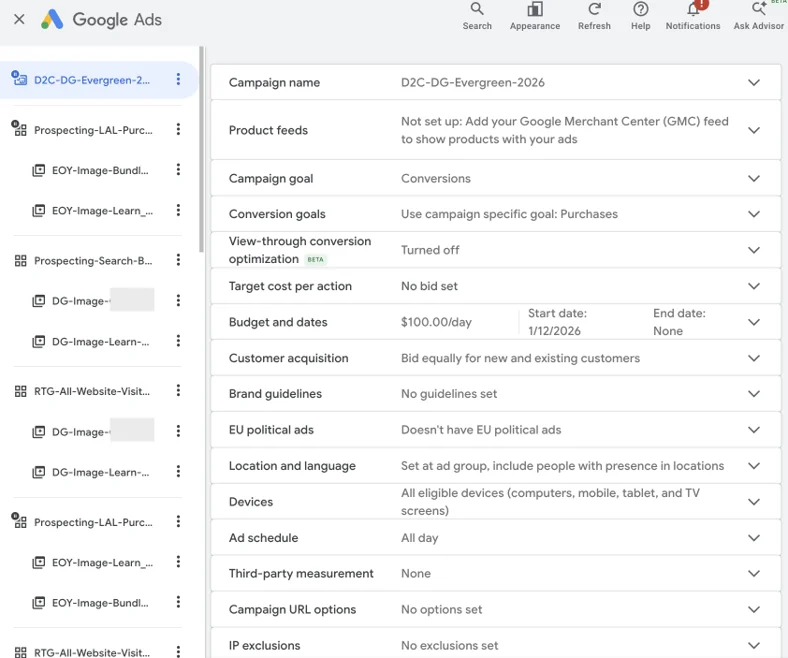Click the 'Campaign URL options' label
This screenshot has width=788, height=658.
[292, 609]
